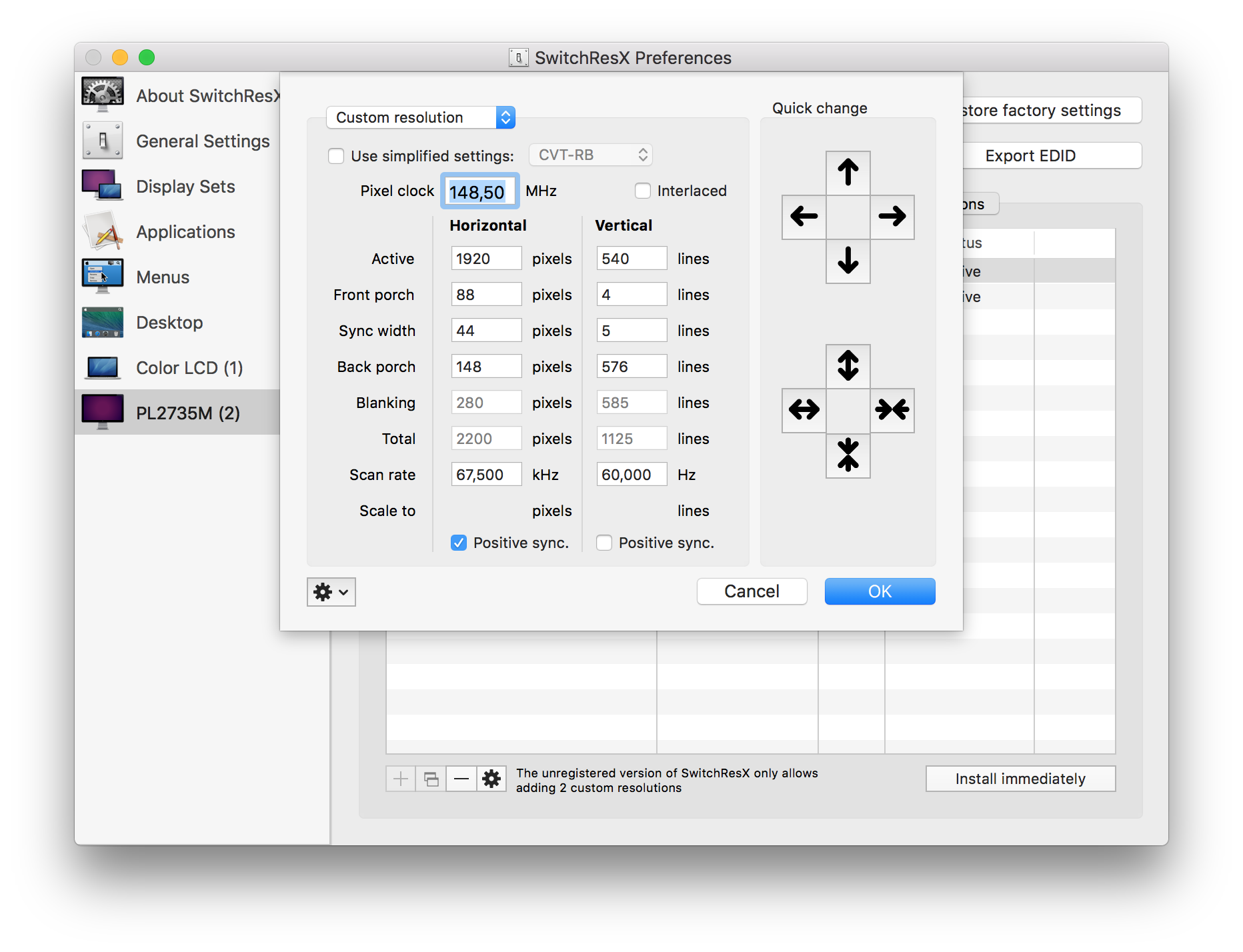Image resolution: width=1243 pixels, height=952 pixels.
Task: Click the expand horizontally arrow icon
Action: coord(804,410)
